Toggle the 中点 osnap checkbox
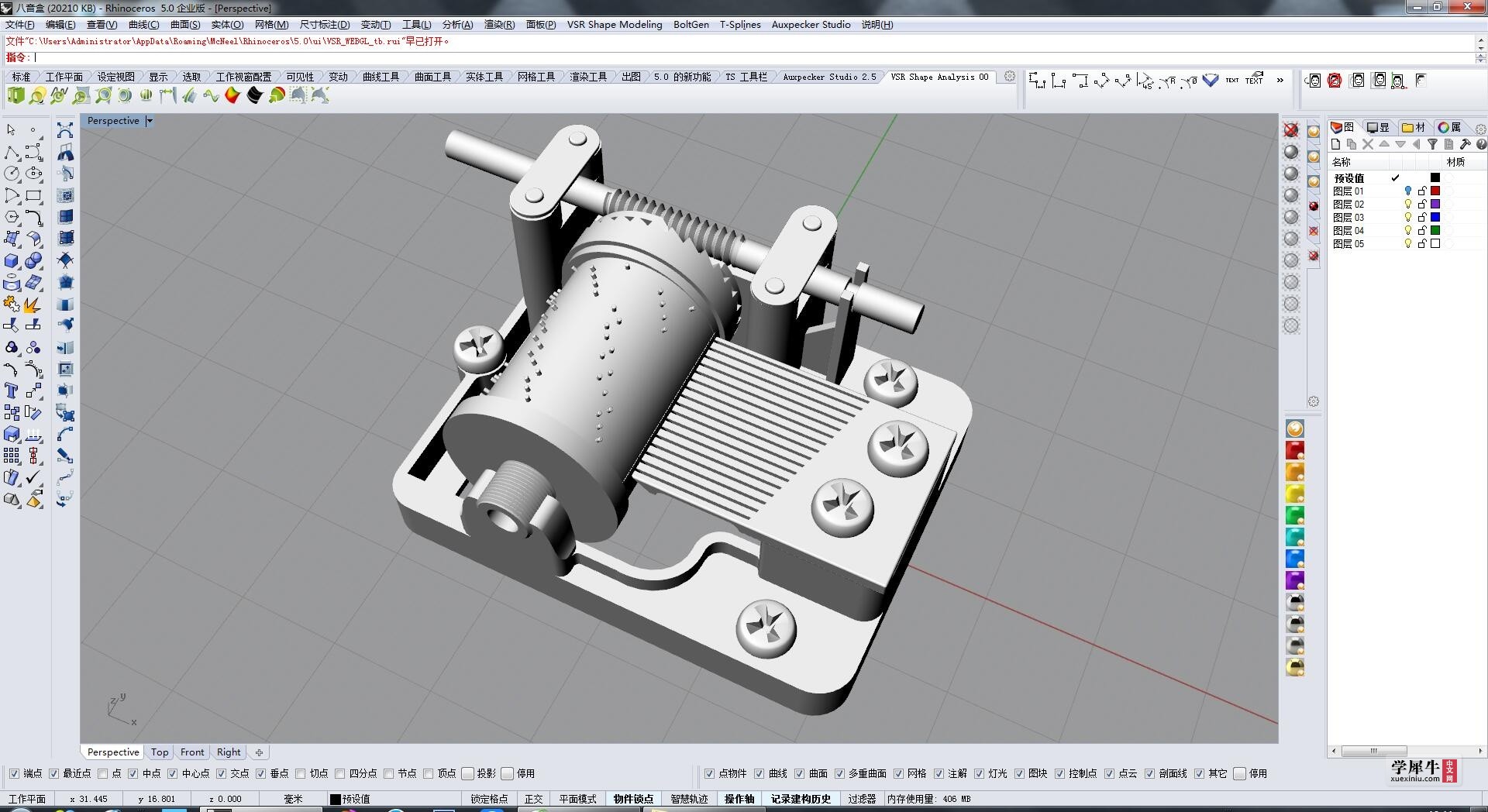Image resolution: width=1488 pixels, height=812 pixels. [x=133, y=773]
